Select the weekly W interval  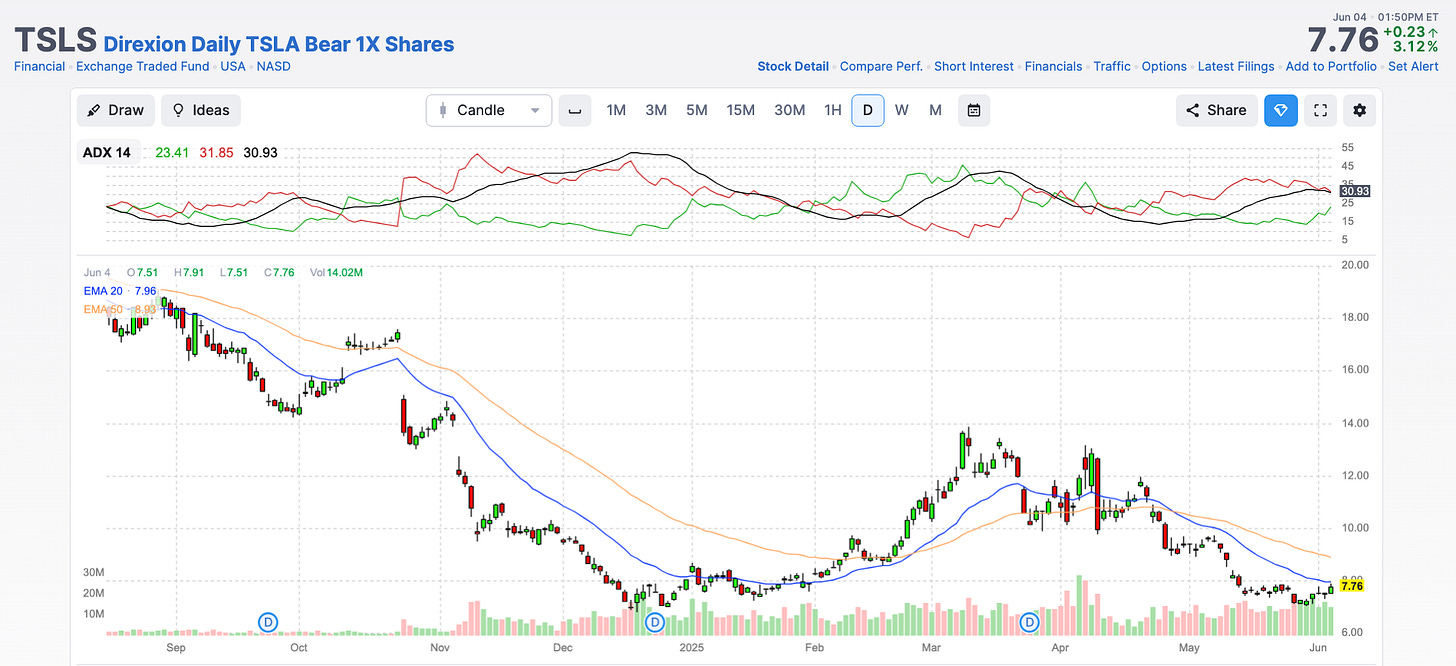tap(902, 110)
